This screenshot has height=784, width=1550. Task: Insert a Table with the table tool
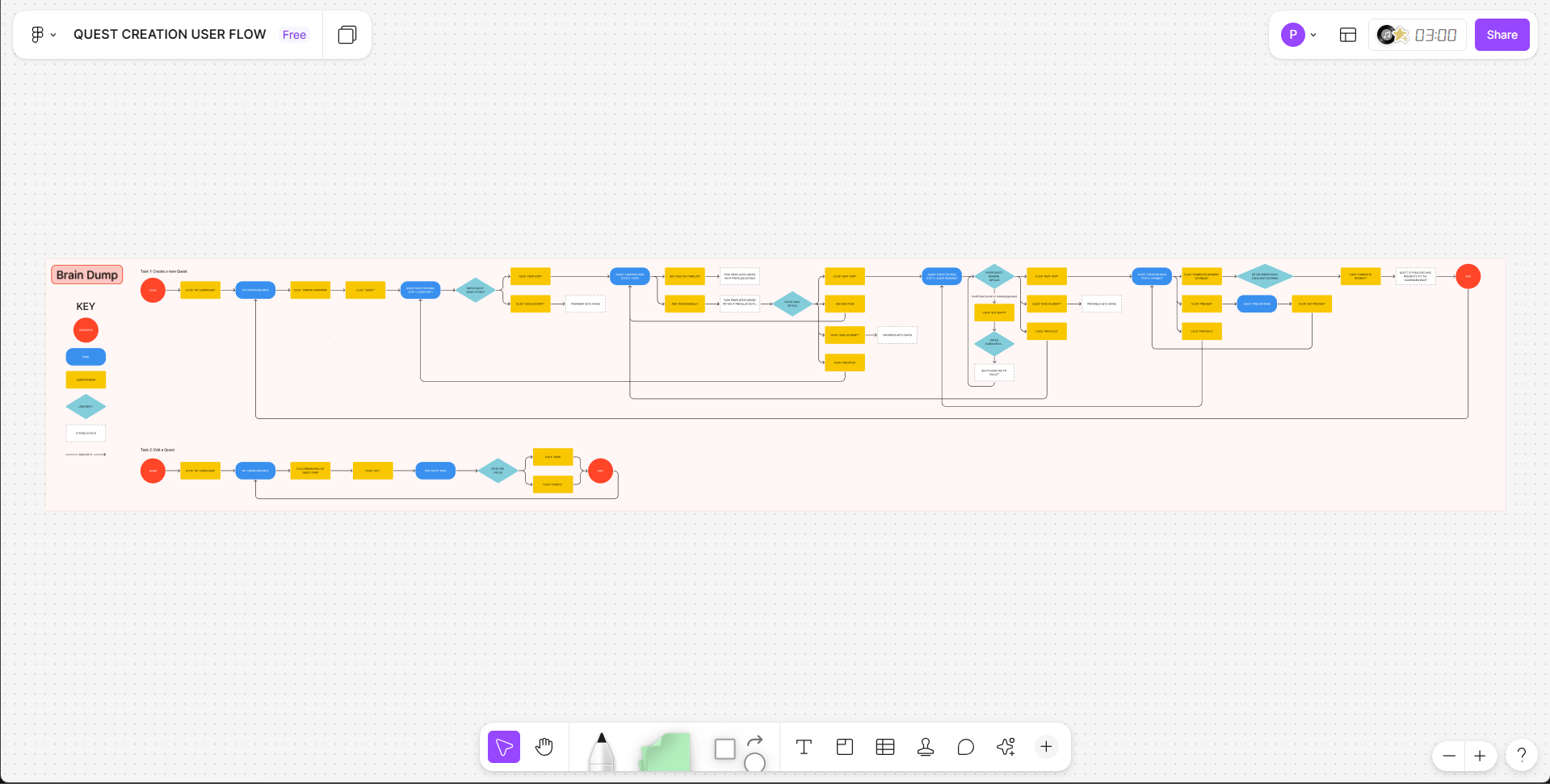coord(885,747)
